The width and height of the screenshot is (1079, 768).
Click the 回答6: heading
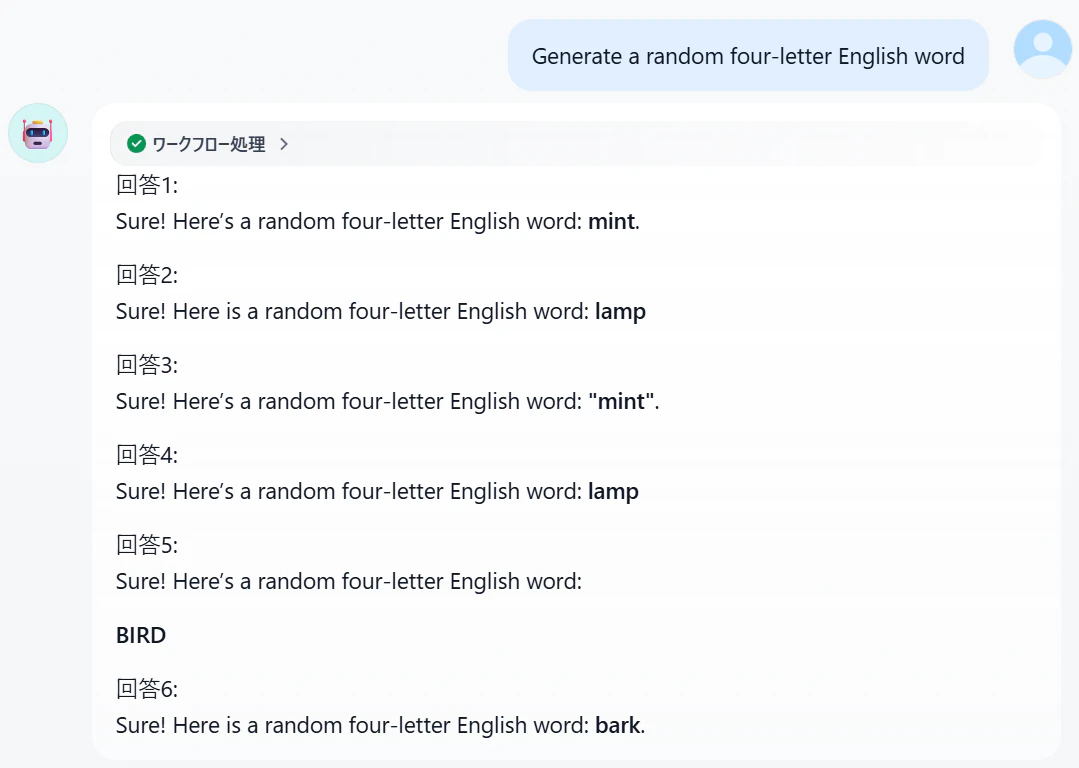(147, 690)
